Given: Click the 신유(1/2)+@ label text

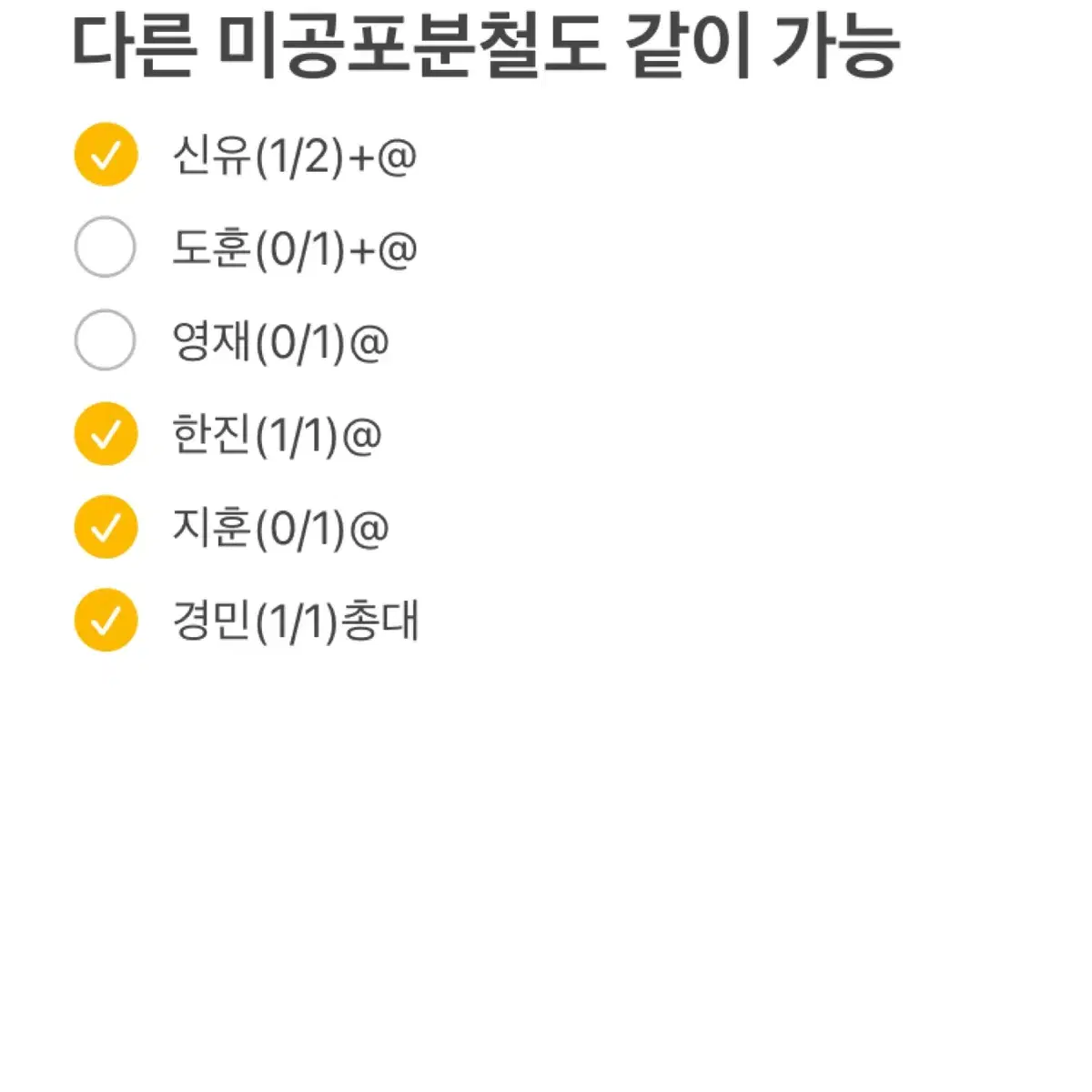Looking at the screenshot, I should [x=295, y=157].
